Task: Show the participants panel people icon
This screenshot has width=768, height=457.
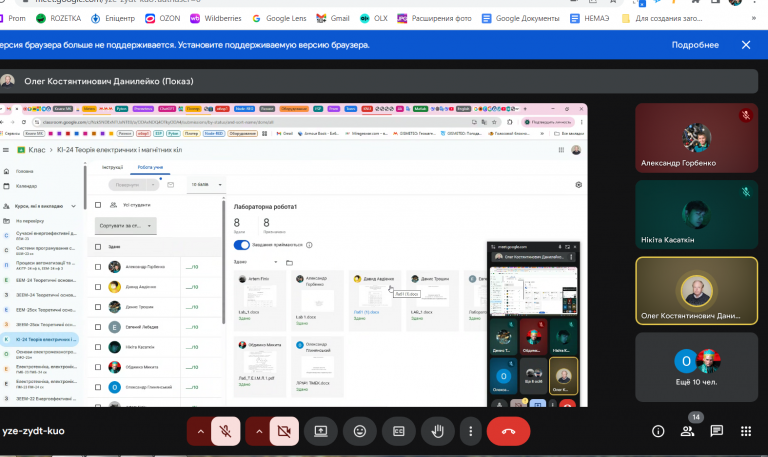Action: pyautogui.click(x=687, y=431)
